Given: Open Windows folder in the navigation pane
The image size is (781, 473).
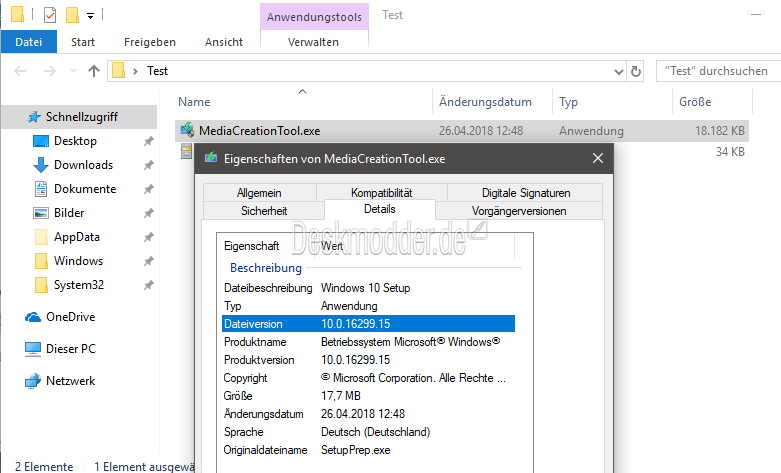Looking at the screenshot, I should click(78, 260).
